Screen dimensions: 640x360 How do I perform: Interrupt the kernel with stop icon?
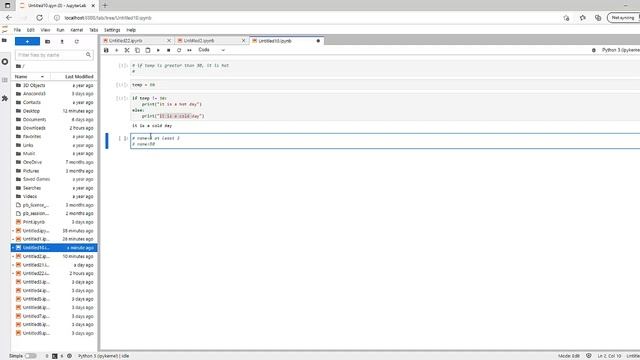click(x=169, y=50)
